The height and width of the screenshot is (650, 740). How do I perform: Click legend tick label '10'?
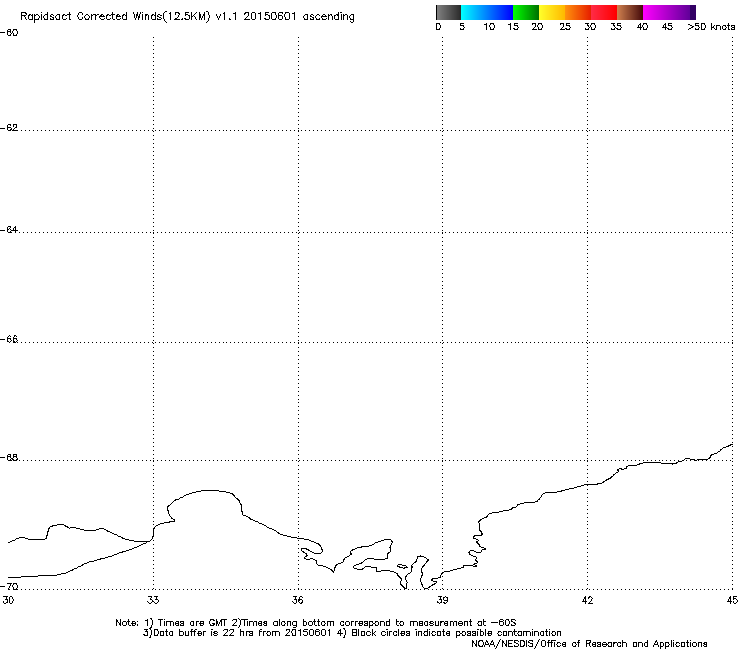(x=489, y=27)
